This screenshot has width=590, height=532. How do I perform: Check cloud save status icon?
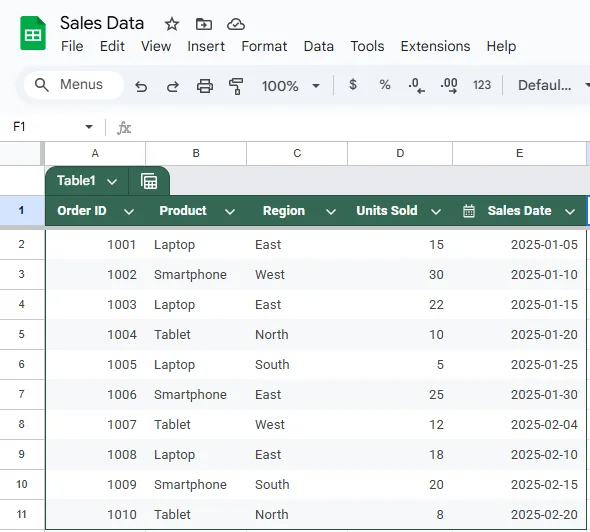(236, 24)
